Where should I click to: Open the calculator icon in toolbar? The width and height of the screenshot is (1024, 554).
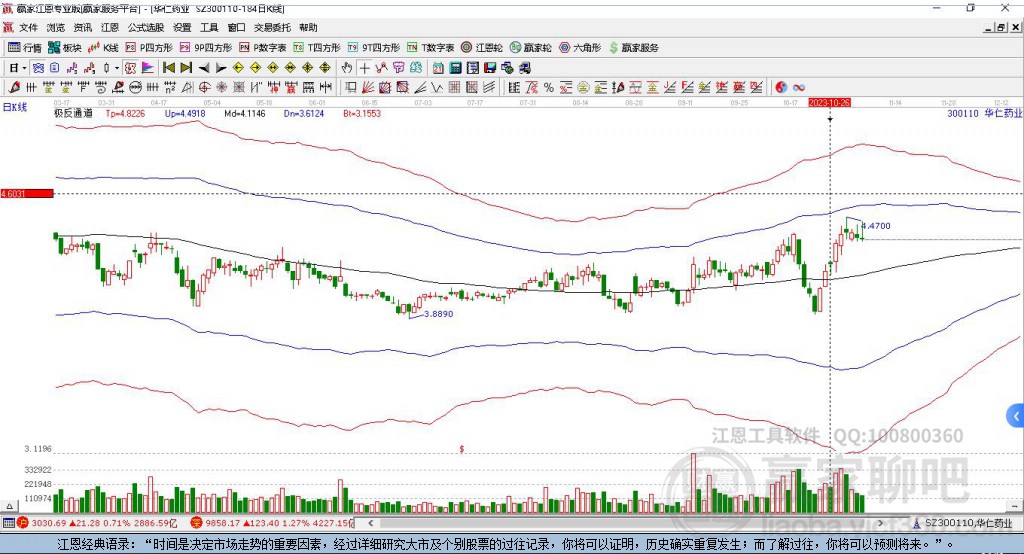click(x=455, y=68)
